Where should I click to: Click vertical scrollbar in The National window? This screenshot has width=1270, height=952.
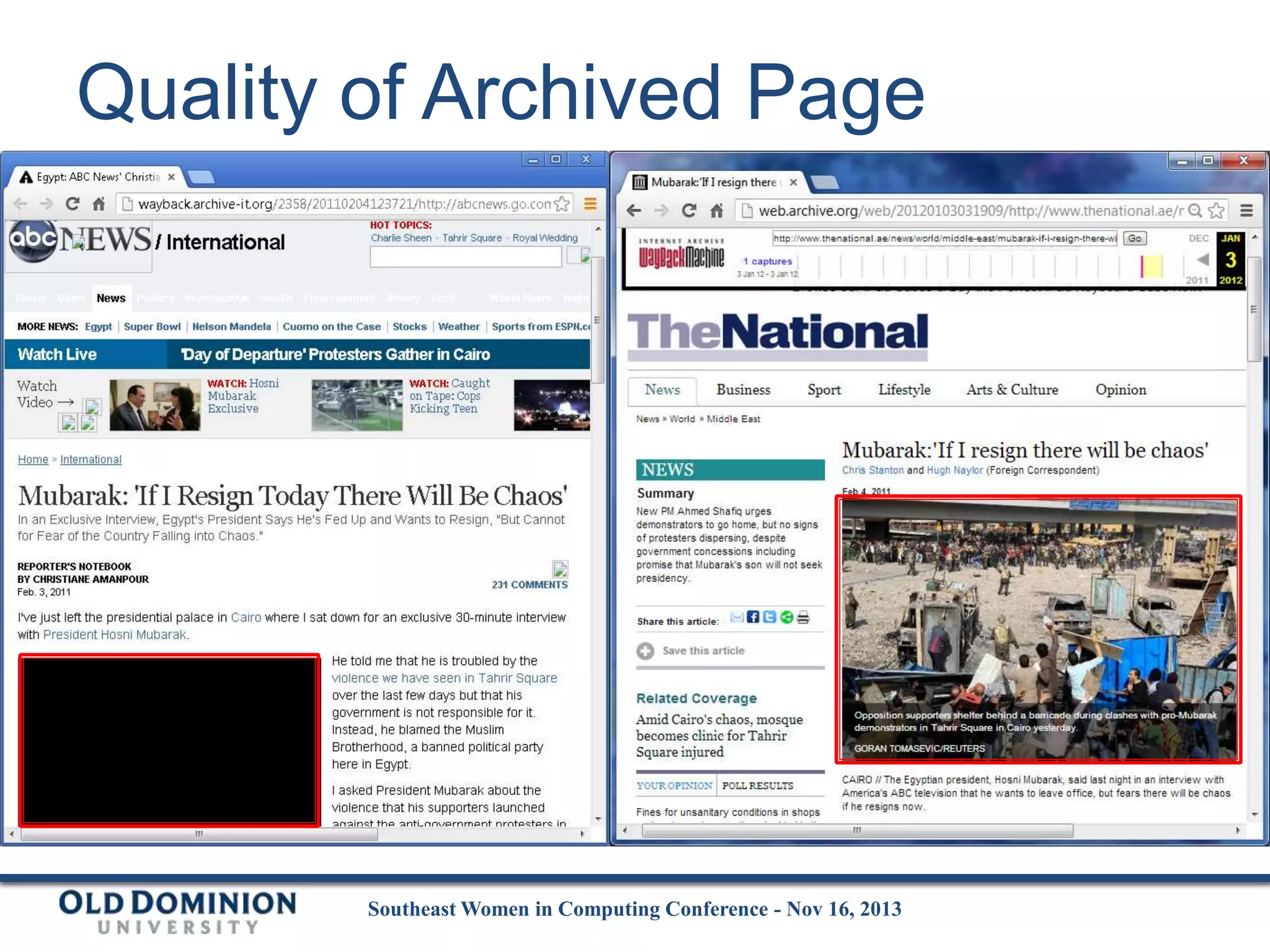click(1254, 309)
